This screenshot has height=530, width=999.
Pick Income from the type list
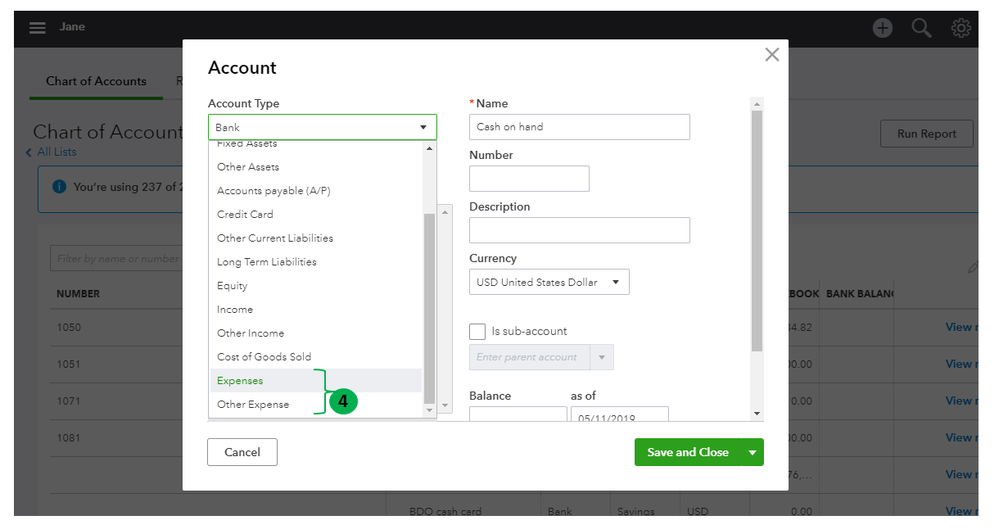tap(316, 310)
